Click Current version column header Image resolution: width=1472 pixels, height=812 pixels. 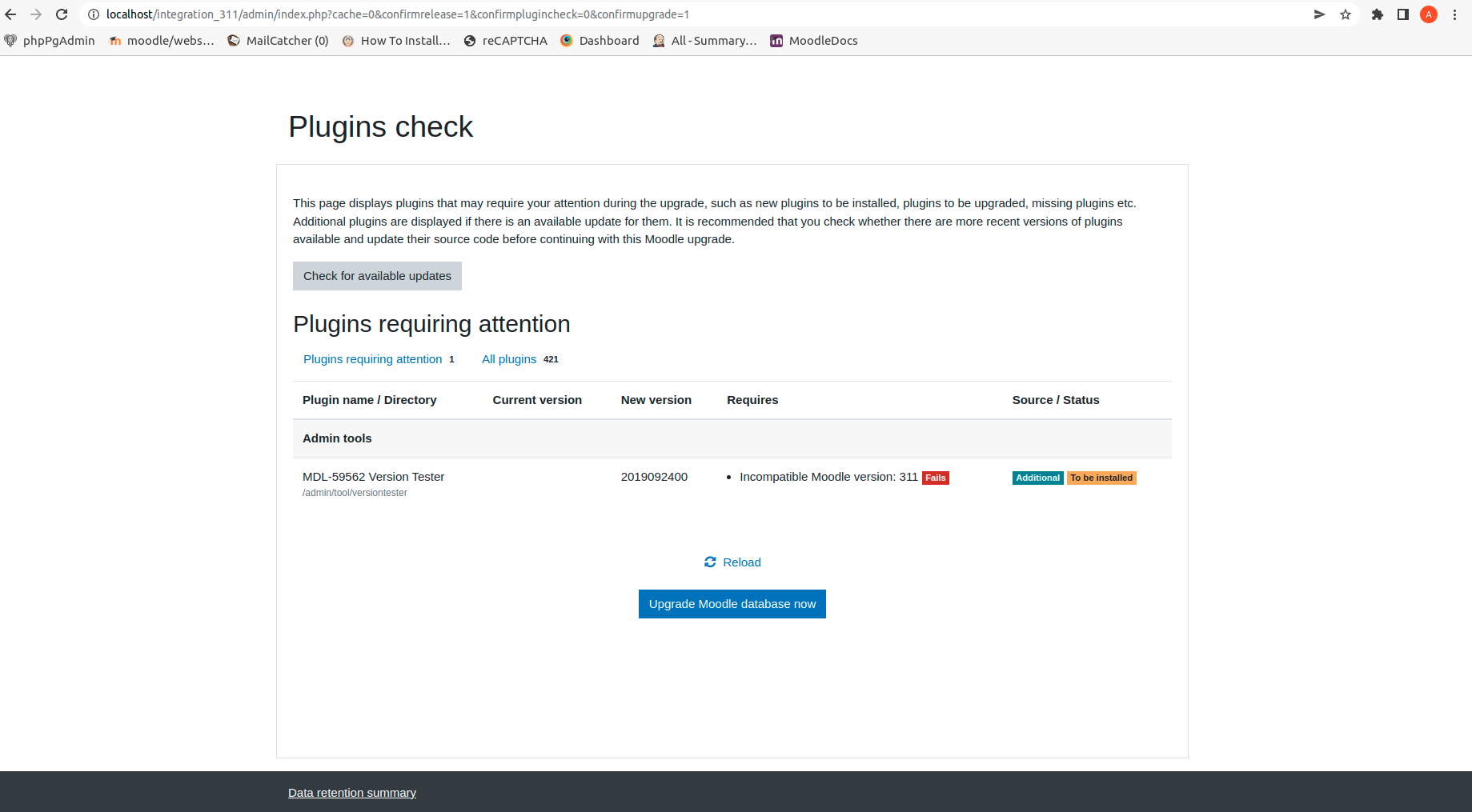[537, 400]
